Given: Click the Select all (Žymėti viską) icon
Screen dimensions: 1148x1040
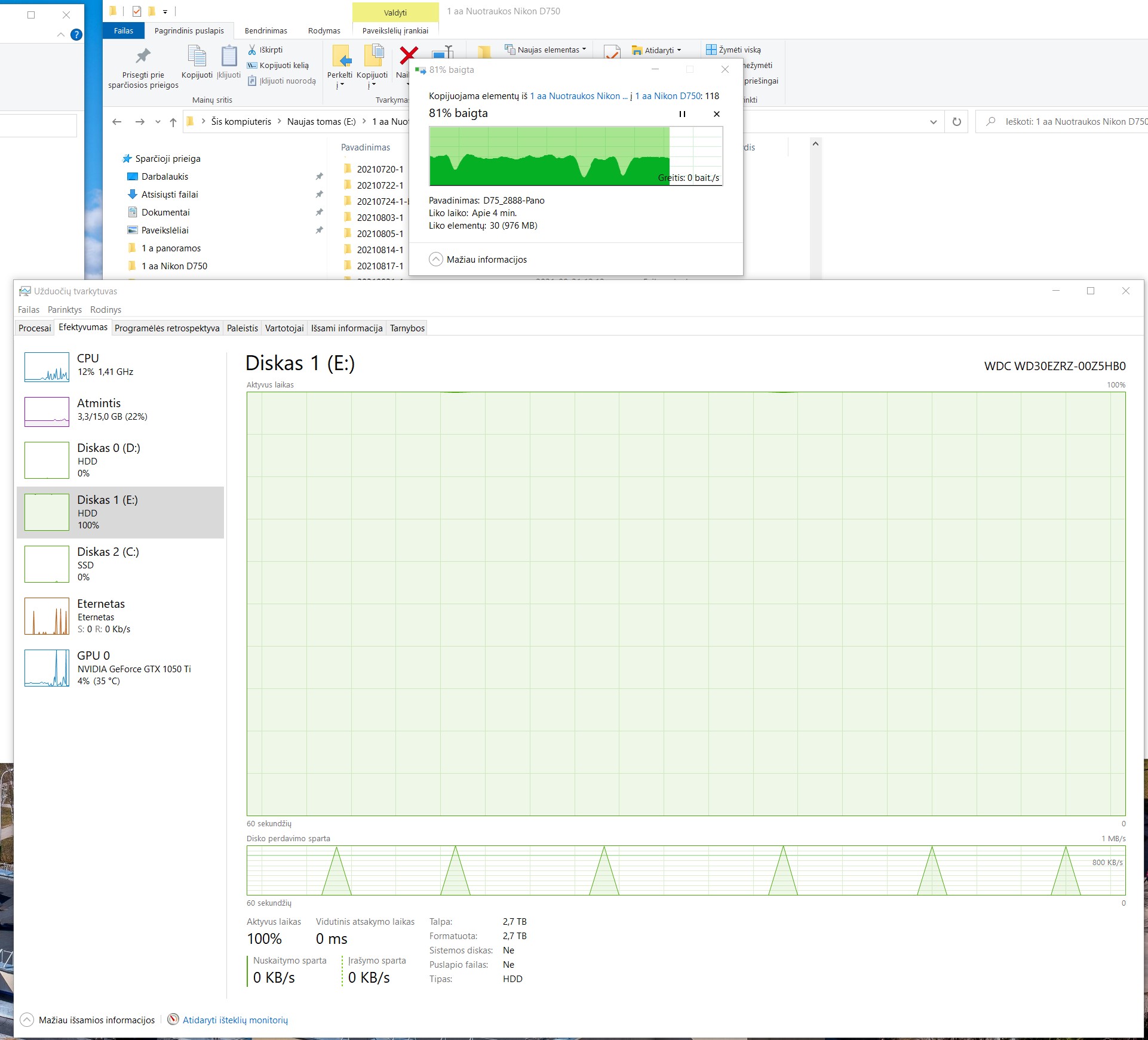Looking at the screenshot, I should (x=711, y=50).
